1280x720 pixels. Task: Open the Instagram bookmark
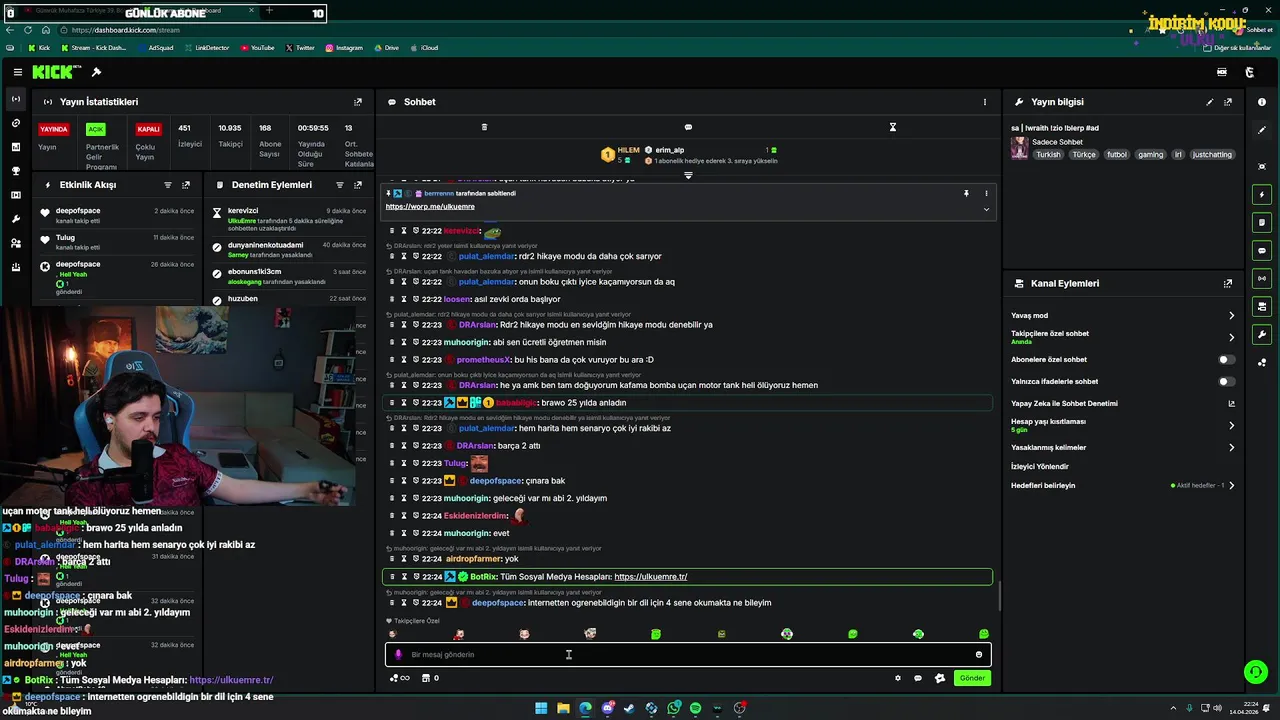point(344,47)
